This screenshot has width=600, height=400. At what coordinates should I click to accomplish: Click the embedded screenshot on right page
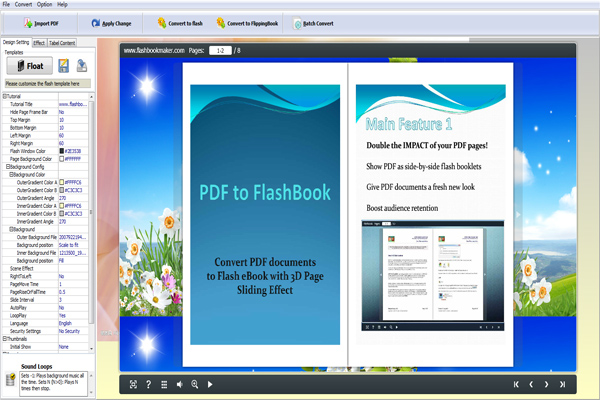[x=433, y=276]
